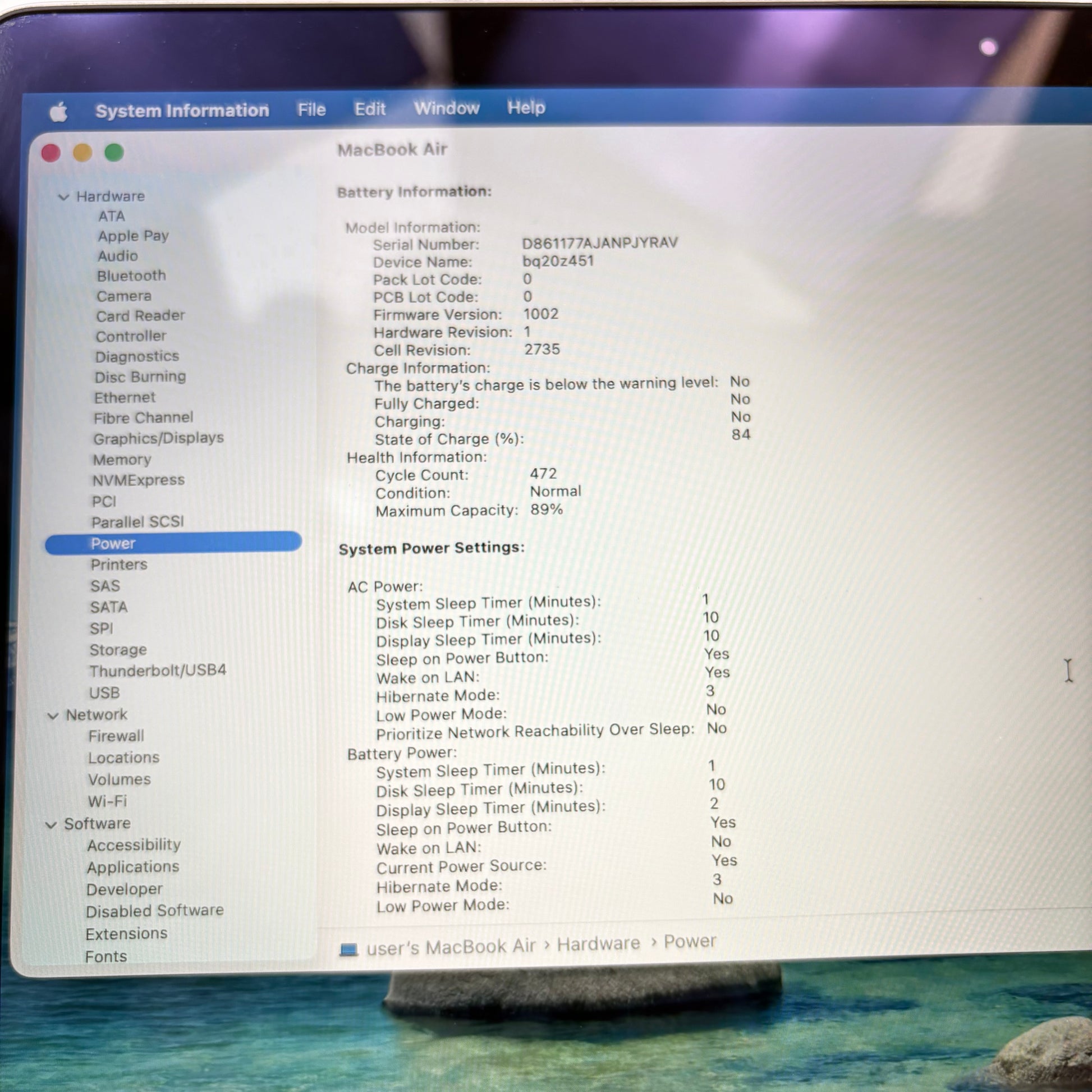Select Graphics/Displays in the sidebar
Viewport: 1092px width, 1092px height.
point(158,438)
